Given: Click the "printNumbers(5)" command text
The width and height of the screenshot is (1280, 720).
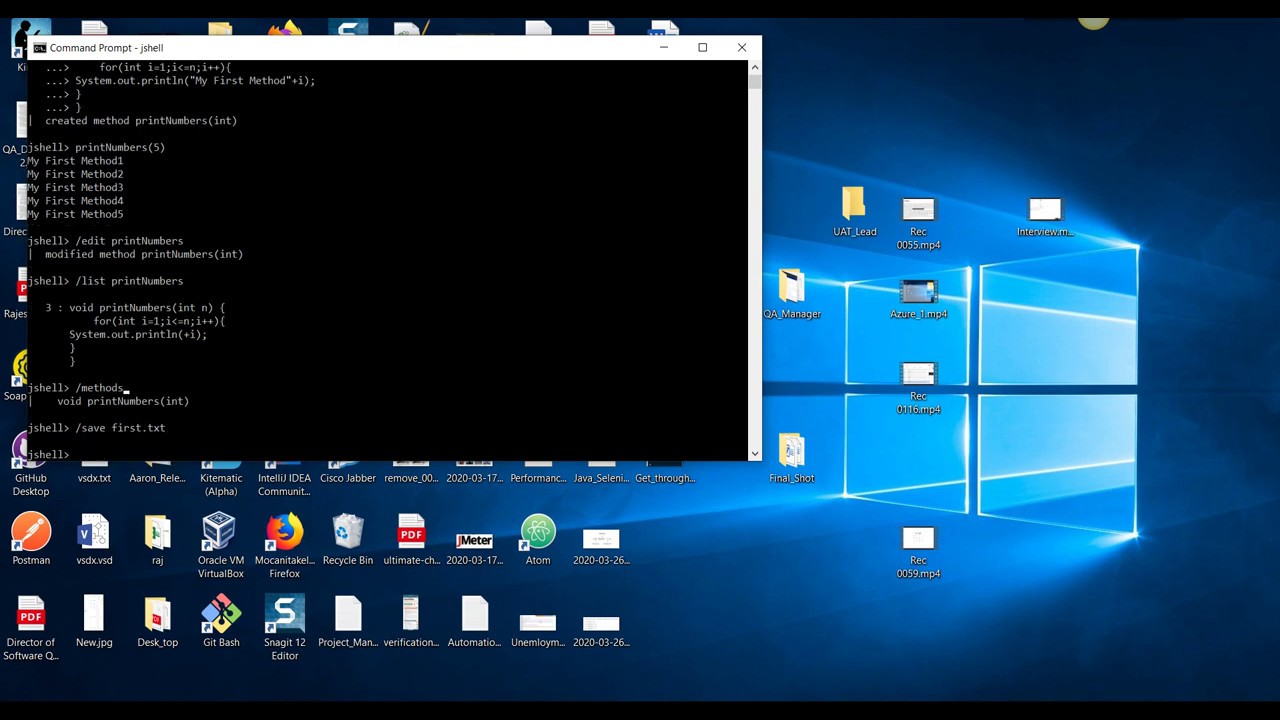Looking at the screenshot, I should click(x=120, y=147).
